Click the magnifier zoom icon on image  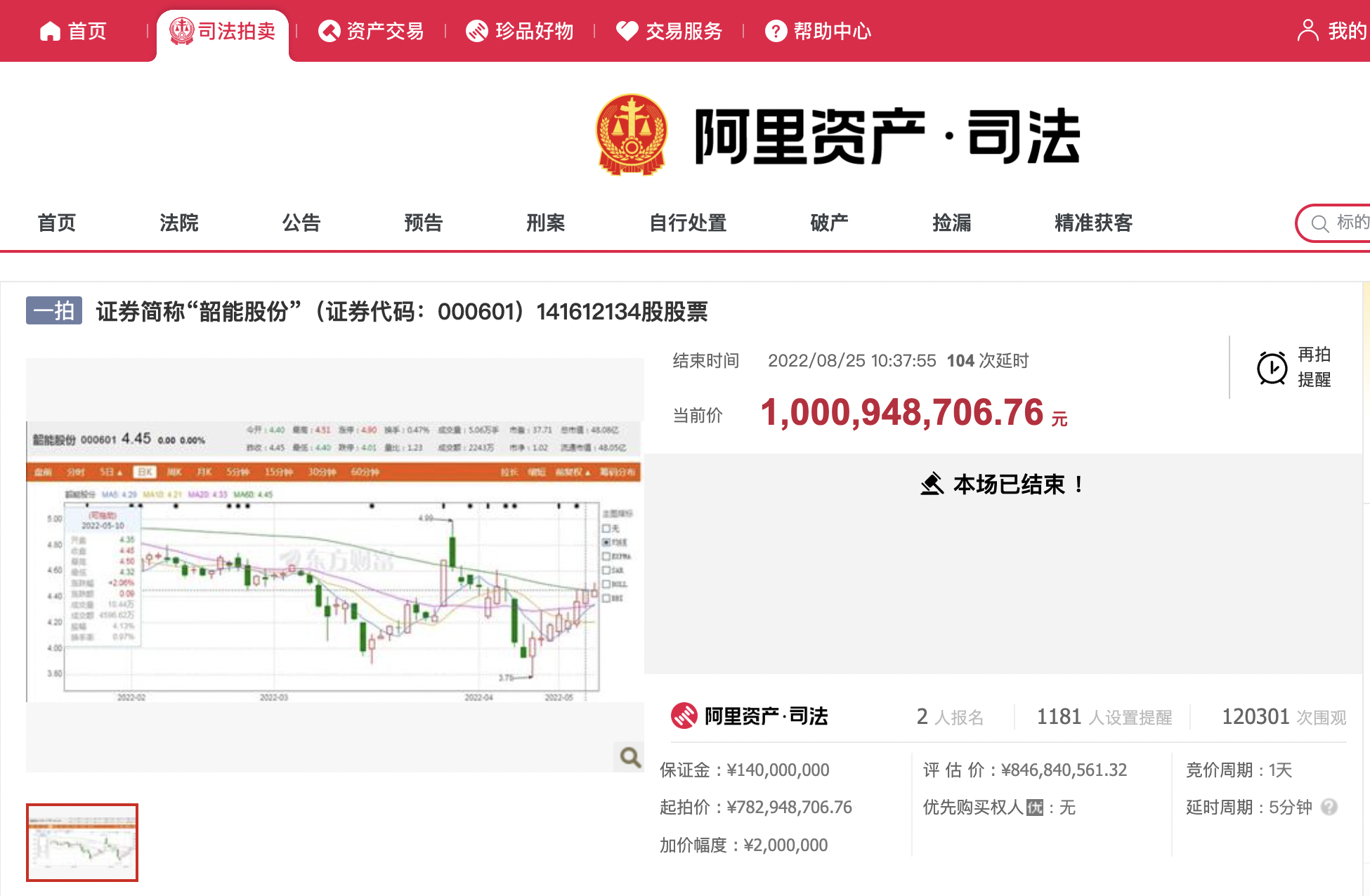(629, 757)
